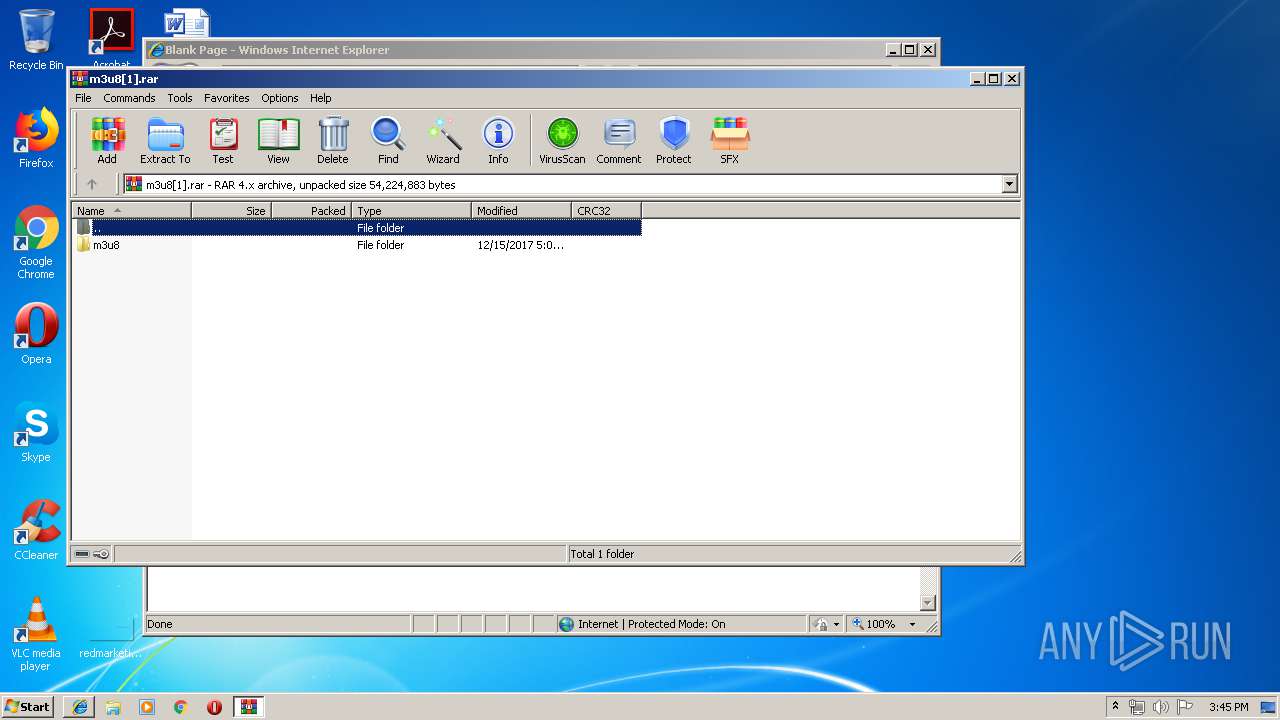
Task: Click 'Total 1 folder' status text
Action: pos(602,554)
